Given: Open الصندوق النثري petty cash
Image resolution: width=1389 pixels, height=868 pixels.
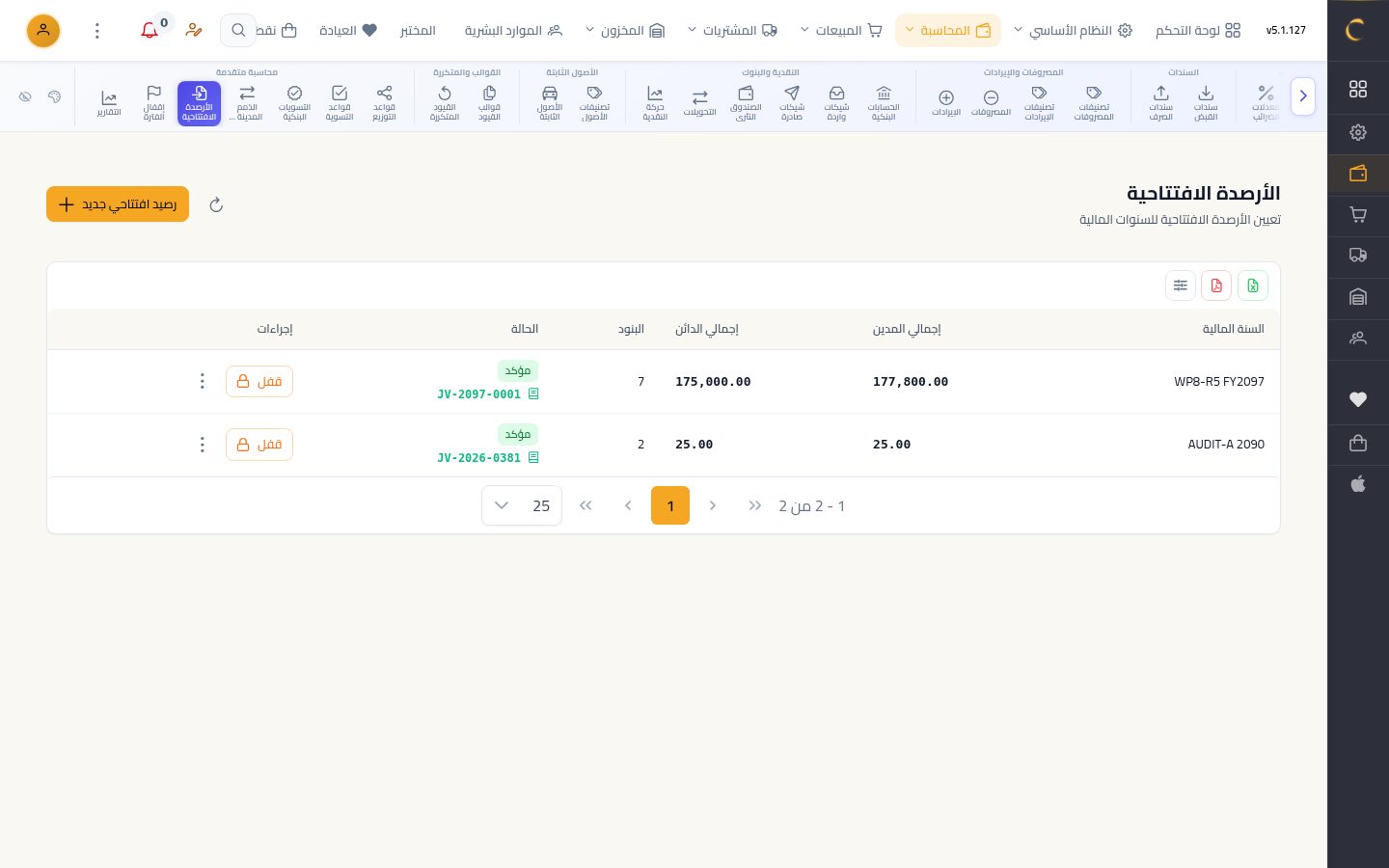Looking at the screenshot, I should [x=746, y=103].
